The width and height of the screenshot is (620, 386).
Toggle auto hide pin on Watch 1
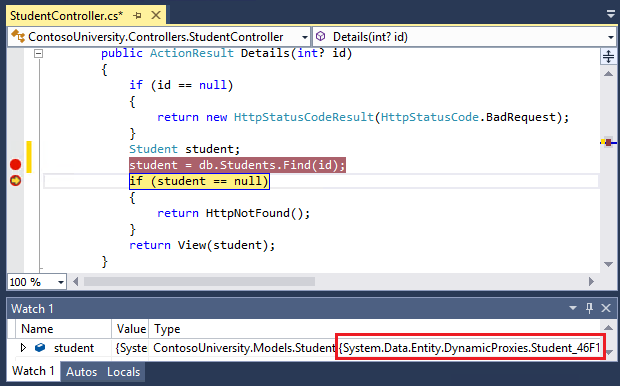(x=589, y=308)
